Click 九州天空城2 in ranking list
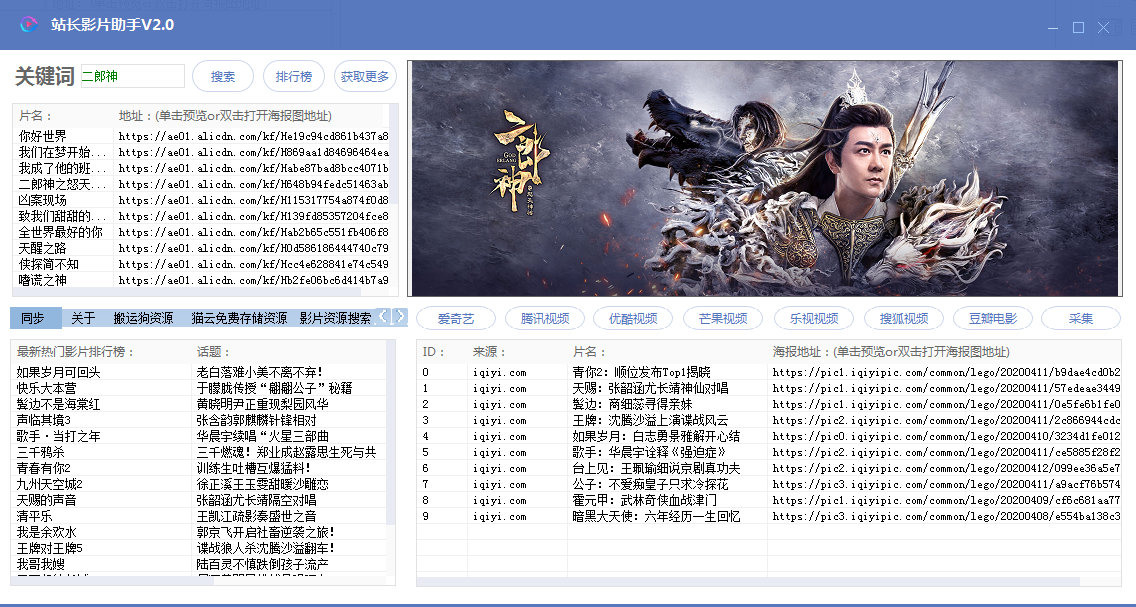Image resolution: width=1136 pixels, height=607 pixels. (x=49, y=484)
